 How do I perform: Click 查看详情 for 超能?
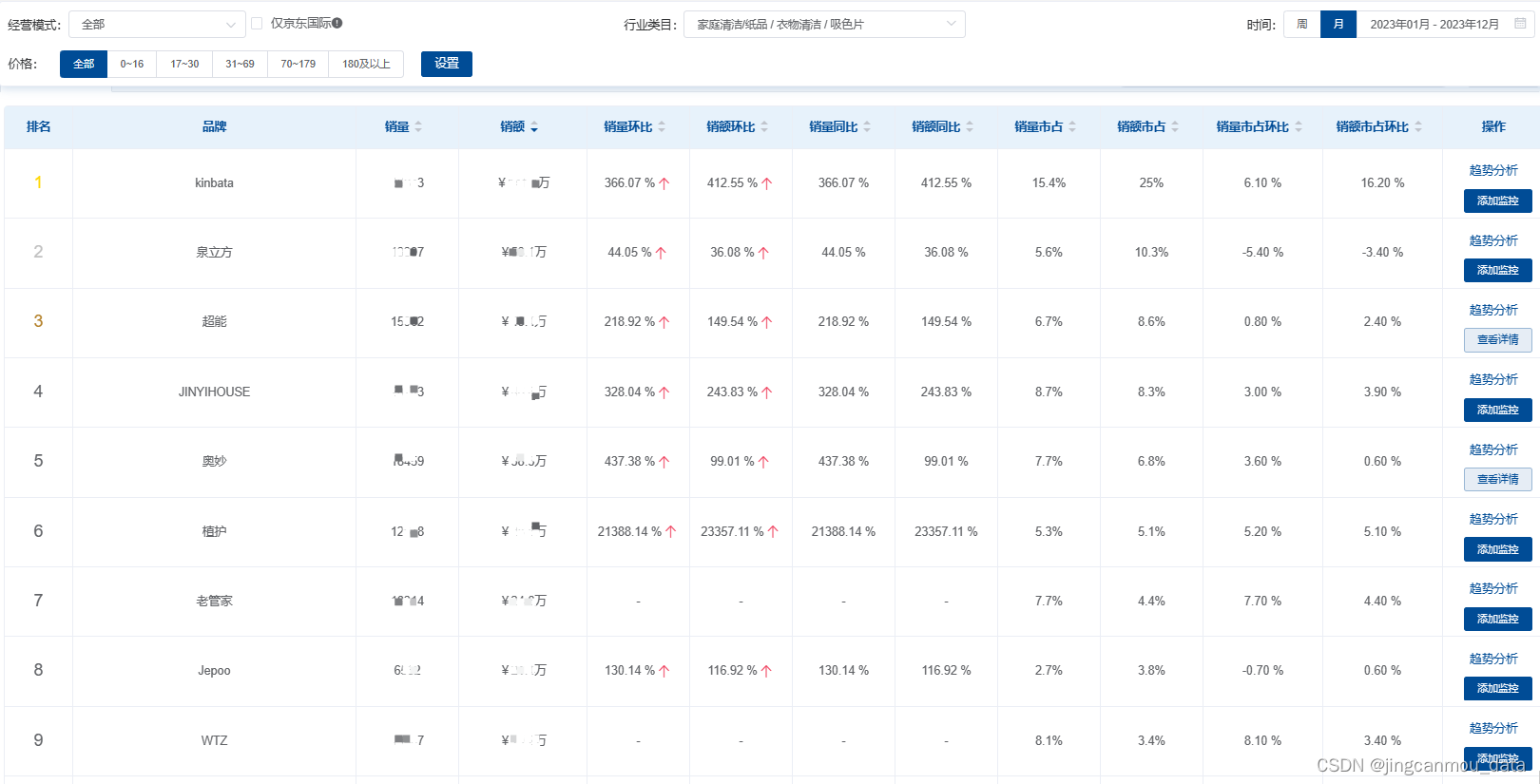[1498, 339]
